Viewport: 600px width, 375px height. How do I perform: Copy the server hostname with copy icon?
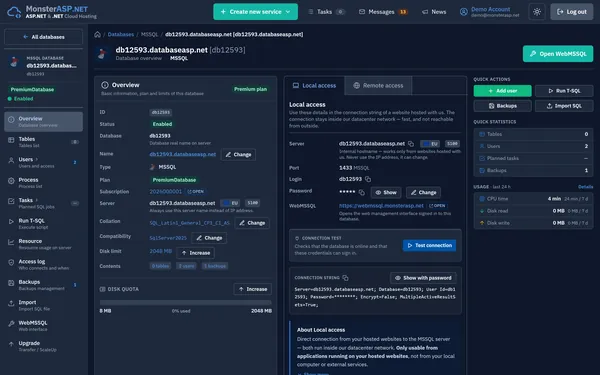click(x=411, y=144)
